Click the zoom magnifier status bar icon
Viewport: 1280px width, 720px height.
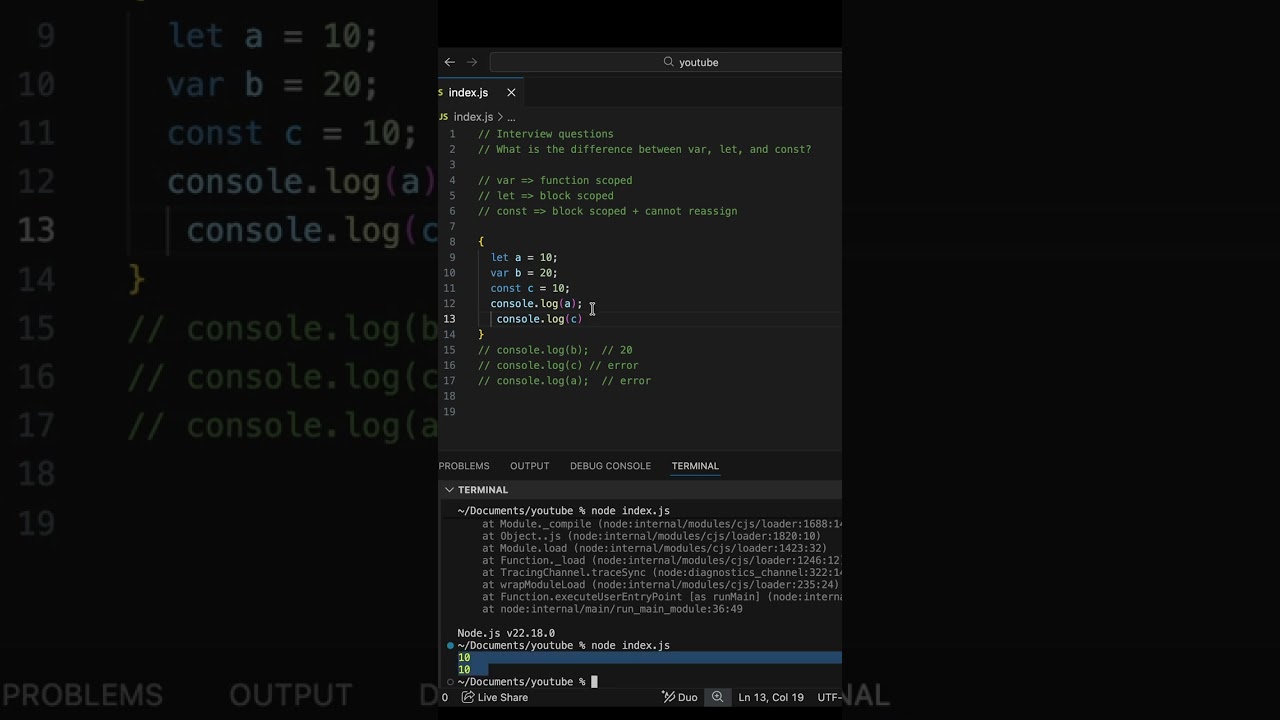pos(717,697)
